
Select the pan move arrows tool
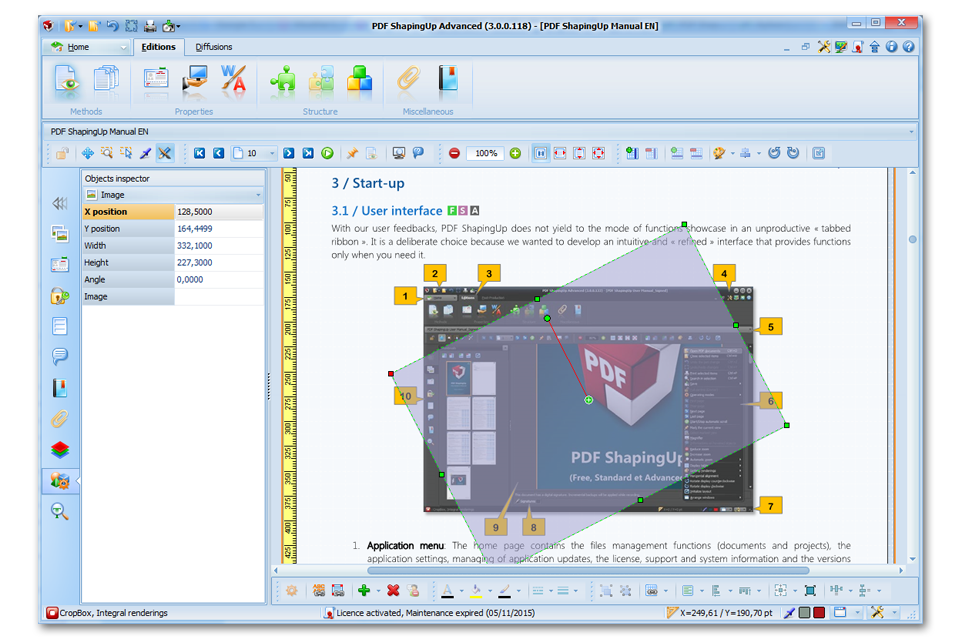(88, 153)
